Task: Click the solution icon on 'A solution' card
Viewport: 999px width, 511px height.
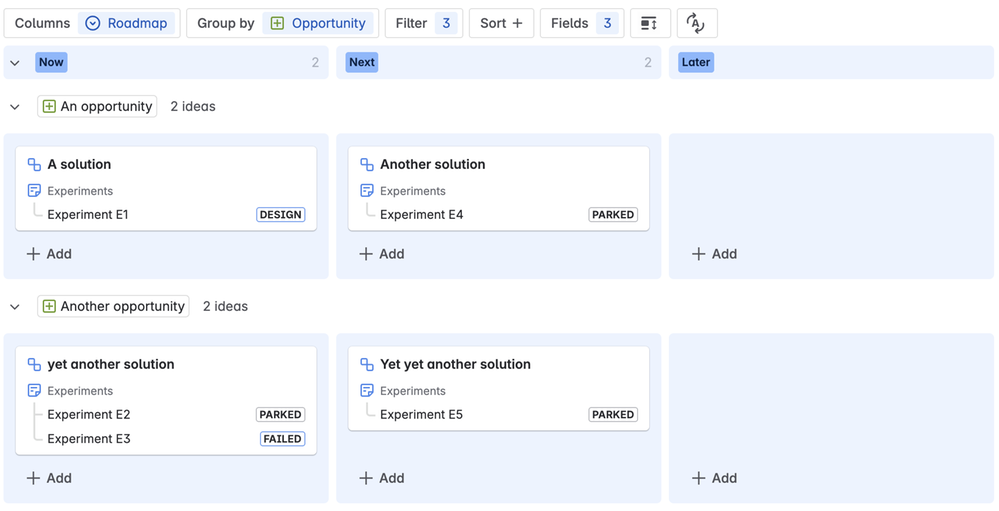Action: 34,164
